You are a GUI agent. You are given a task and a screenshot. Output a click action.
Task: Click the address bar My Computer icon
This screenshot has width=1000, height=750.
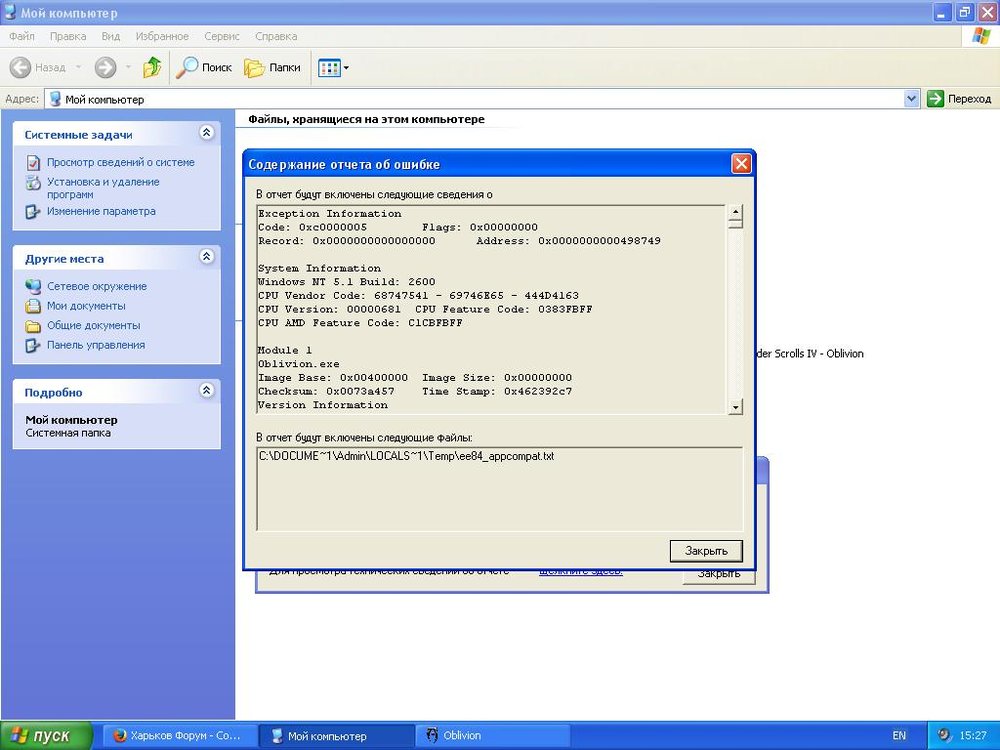55,99
